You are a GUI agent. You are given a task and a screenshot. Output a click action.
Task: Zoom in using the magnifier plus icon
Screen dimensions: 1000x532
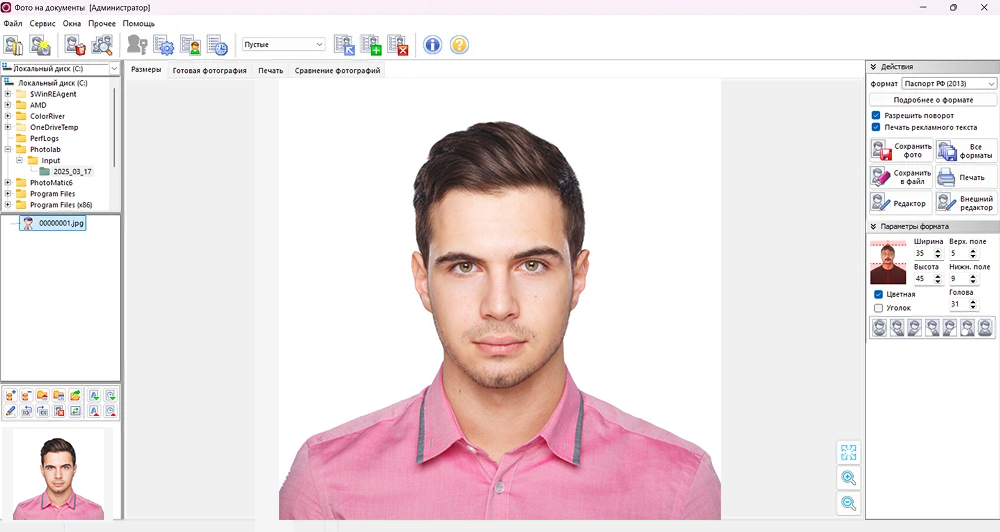coord(848,478)
